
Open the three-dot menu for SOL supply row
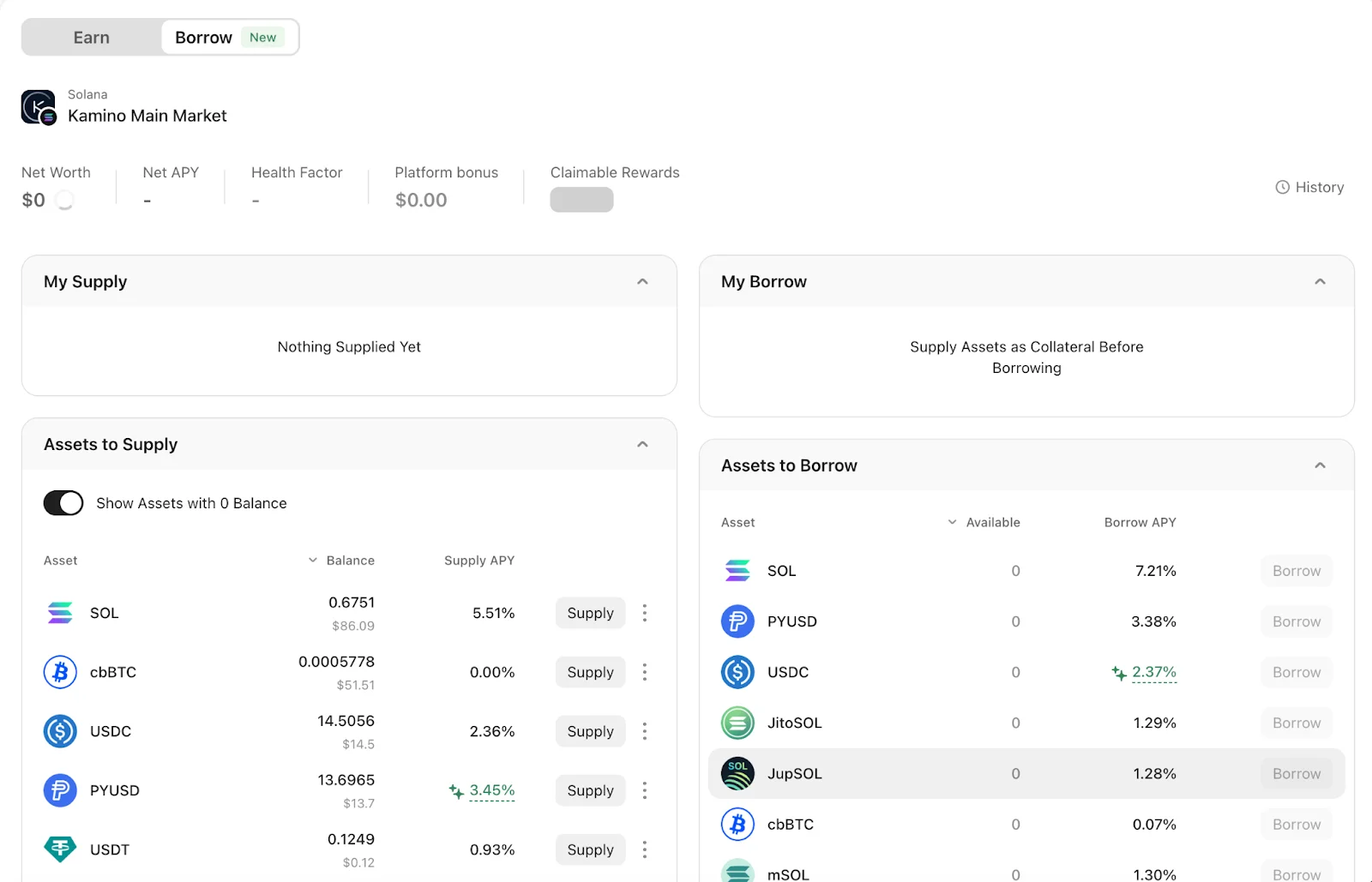[x=645, y=613]
